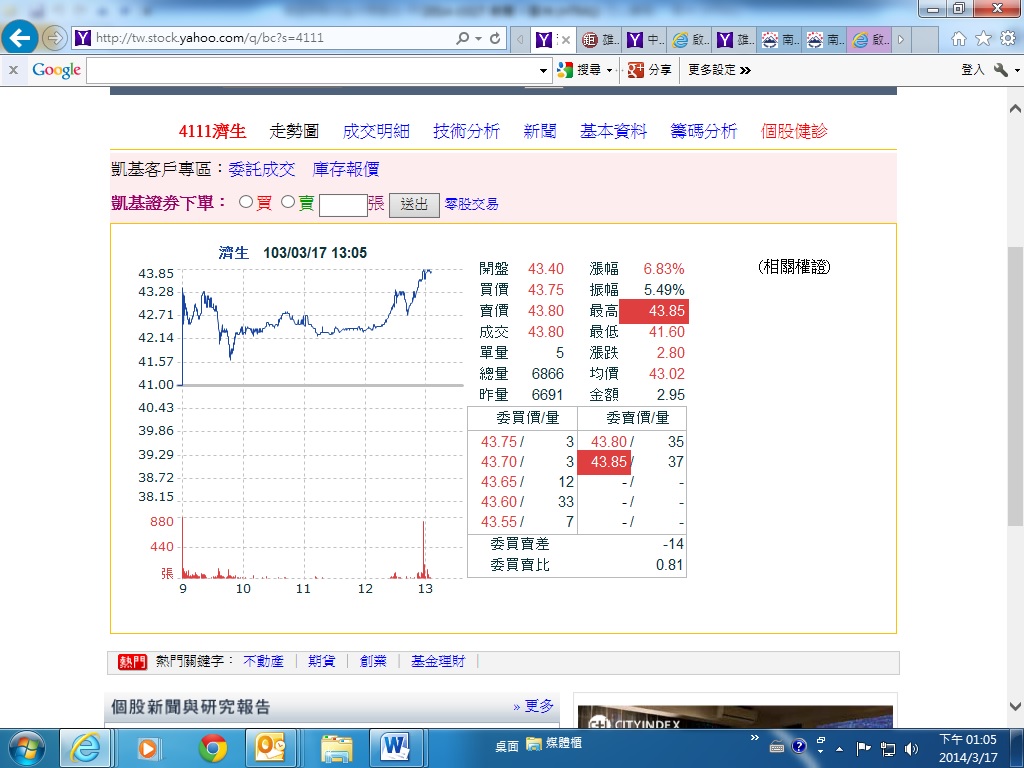
Task: Switch to the tab with red 鉅 icon
Action: point(600,40)
